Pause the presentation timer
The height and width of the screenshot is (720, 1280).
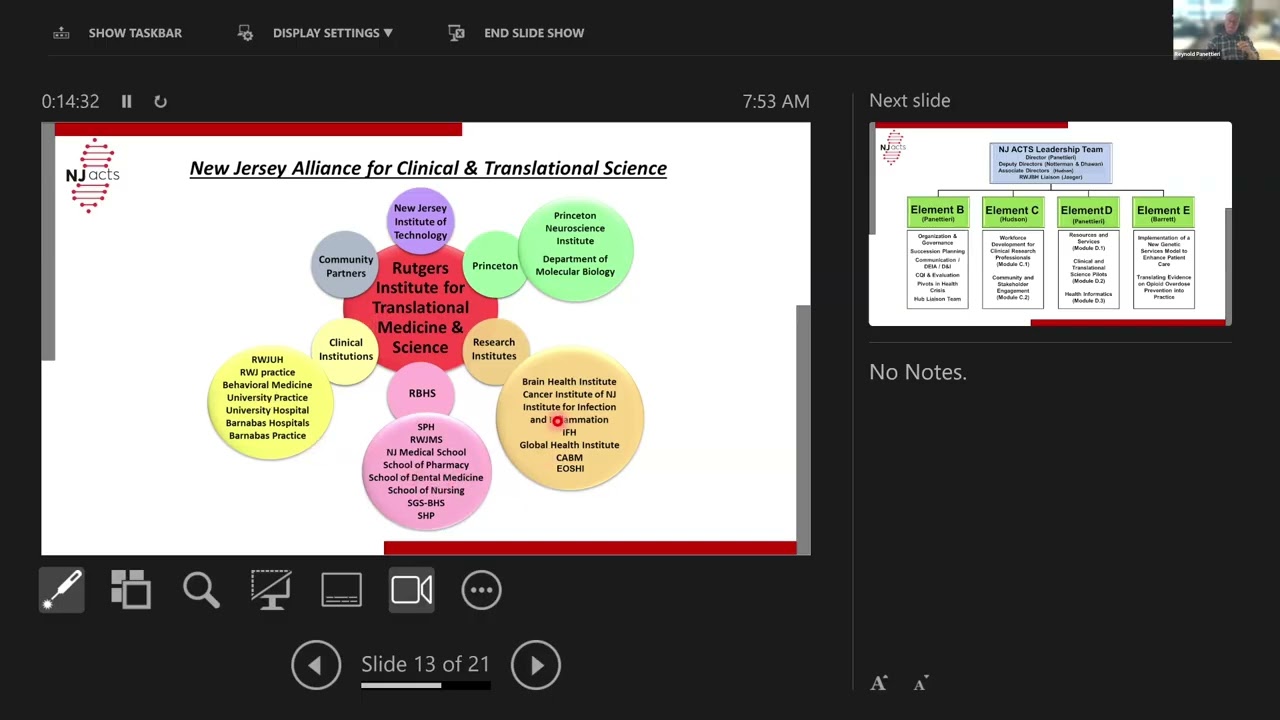pyautogui.click(x=126, y=101)
